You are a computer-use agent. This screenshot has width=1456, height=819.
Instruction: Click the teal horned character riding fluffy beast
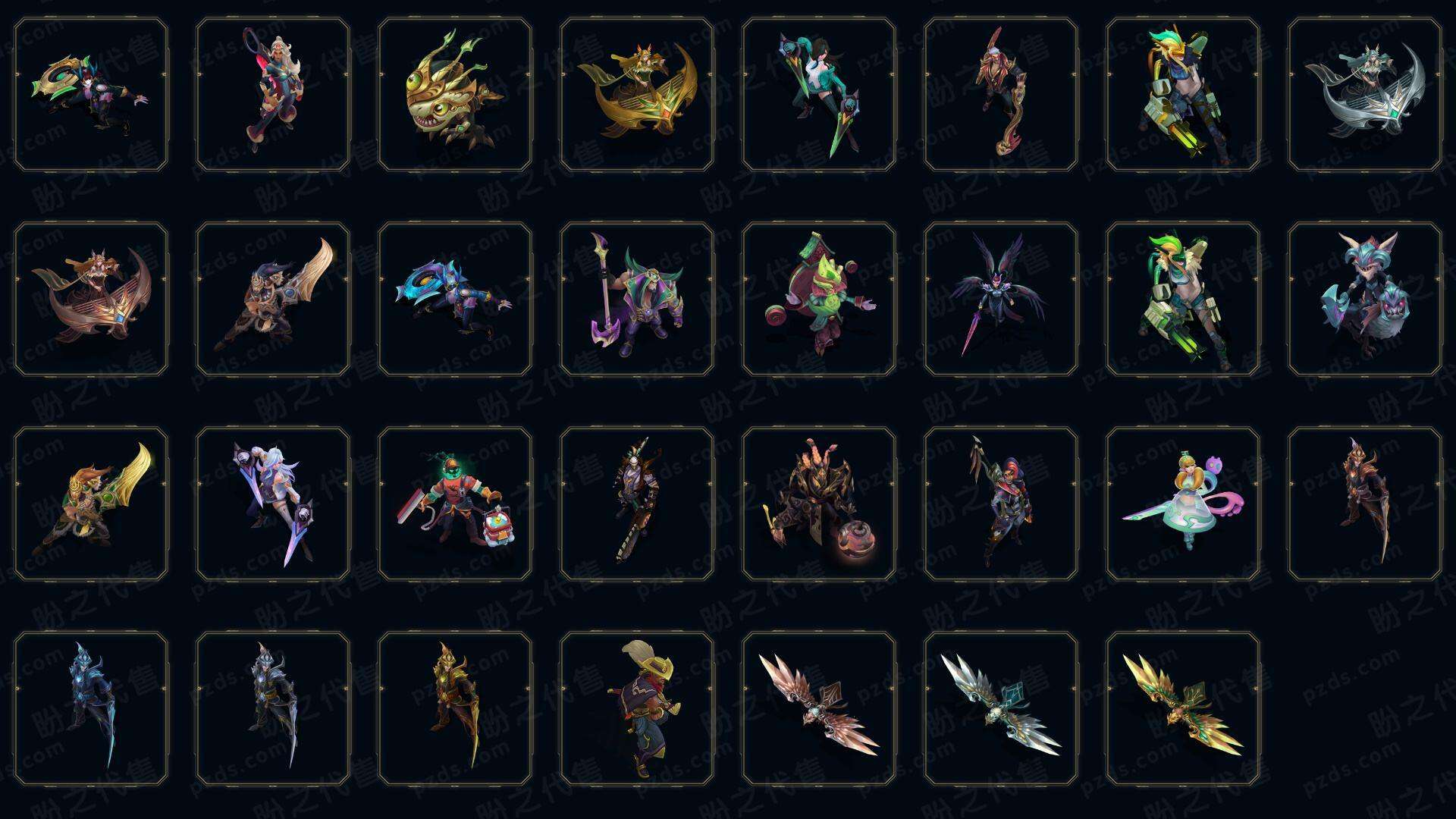click(1365, 299)
